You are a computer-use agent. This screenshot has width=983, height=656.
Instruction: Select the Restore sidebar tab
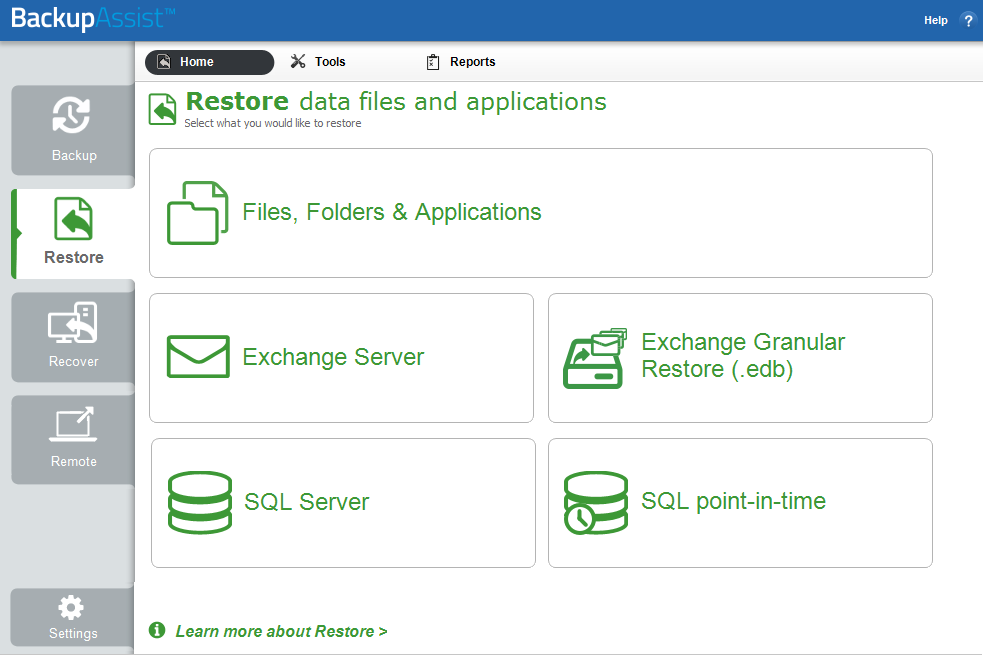[73, 234]
